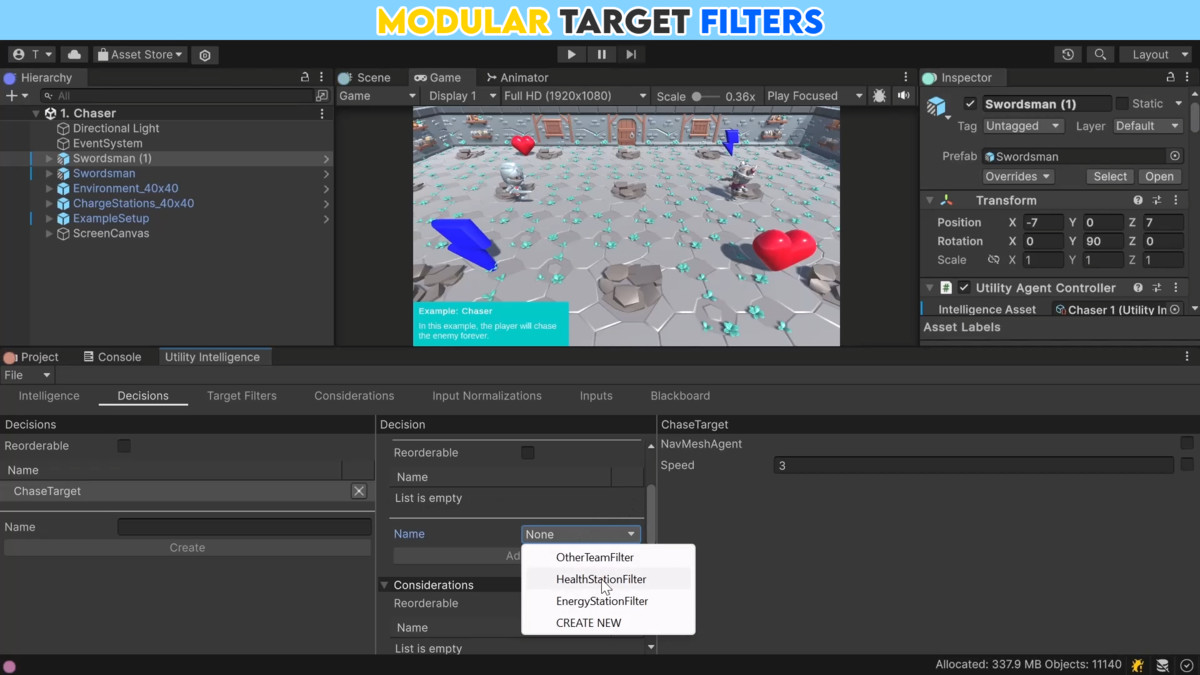Open the Undo History icon
Viewport: 1200px width, 675px height.
tap(1069, 55)
